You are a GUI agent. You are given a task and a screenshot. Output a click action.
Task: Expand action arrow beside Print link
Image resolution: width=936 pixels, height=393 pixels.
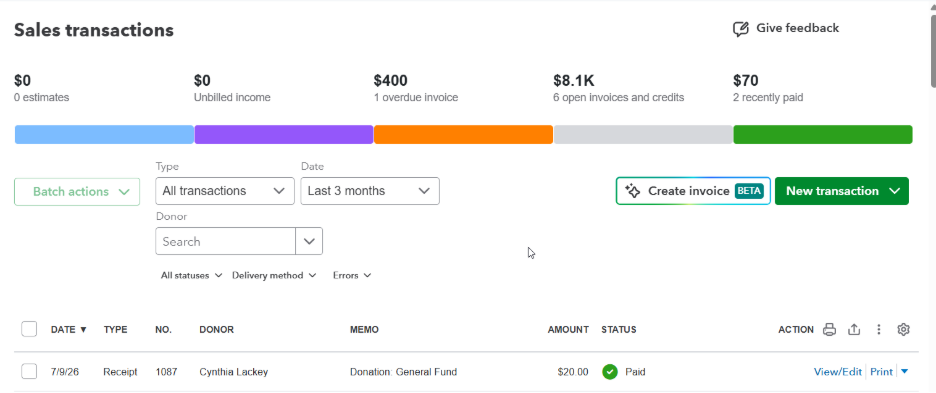tap(904, 371)
